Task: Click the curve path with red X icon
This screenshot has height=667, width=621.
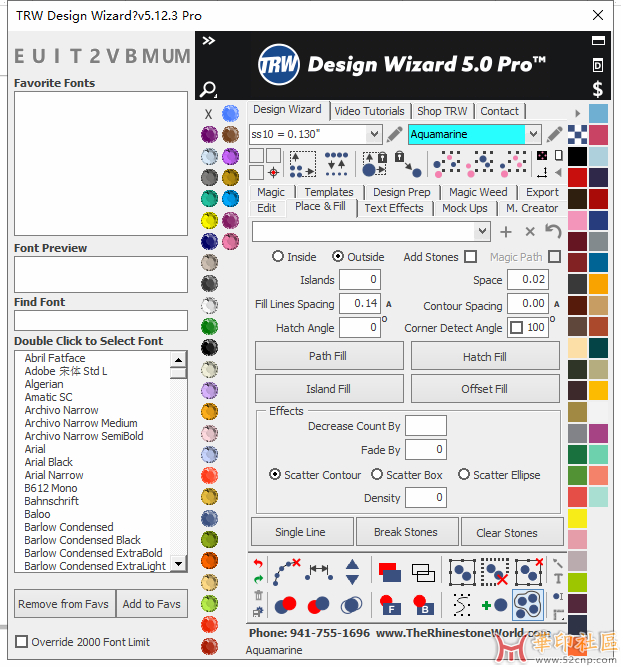Action: [x=286, y=572]
